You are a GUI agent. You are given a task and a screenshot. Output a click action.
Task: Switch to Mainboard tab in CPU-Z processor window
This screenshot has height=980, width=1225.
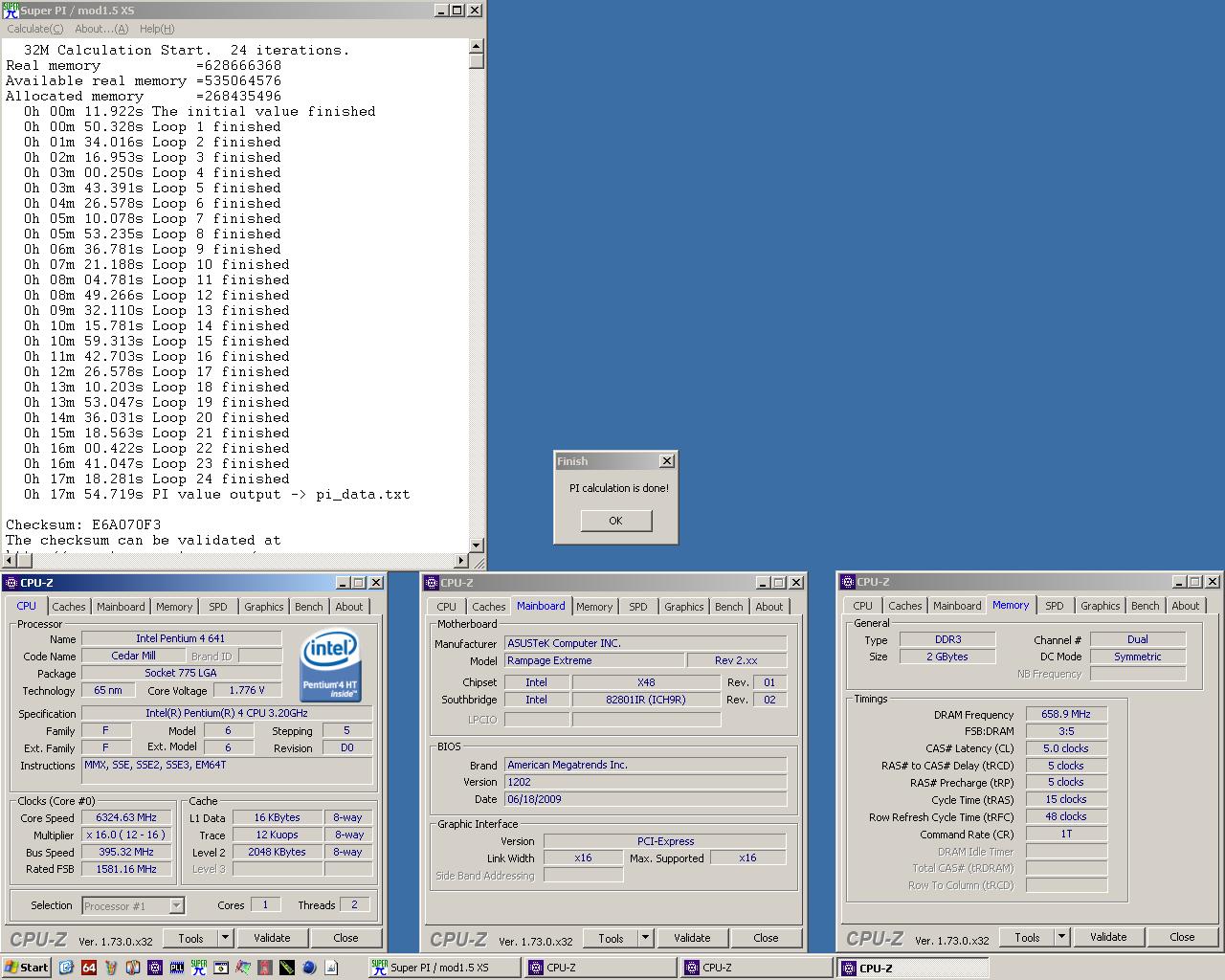pyautogui.click(x=121, y=607)
